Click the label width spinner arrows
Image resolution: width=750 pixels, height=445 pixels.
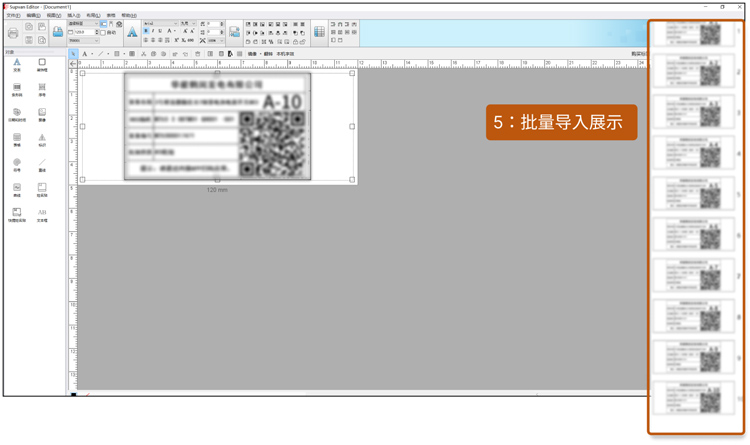coord(97,32)
